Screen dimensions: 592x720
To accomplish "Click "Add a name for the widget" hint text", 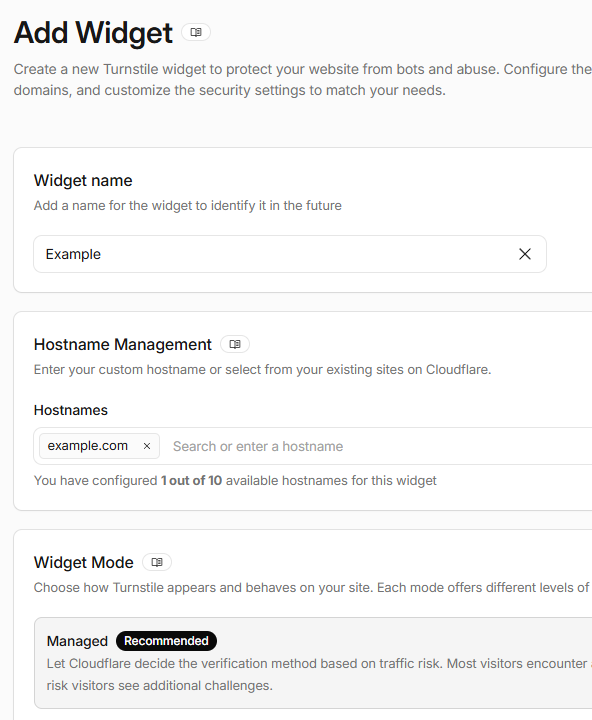I will point(188,205).
